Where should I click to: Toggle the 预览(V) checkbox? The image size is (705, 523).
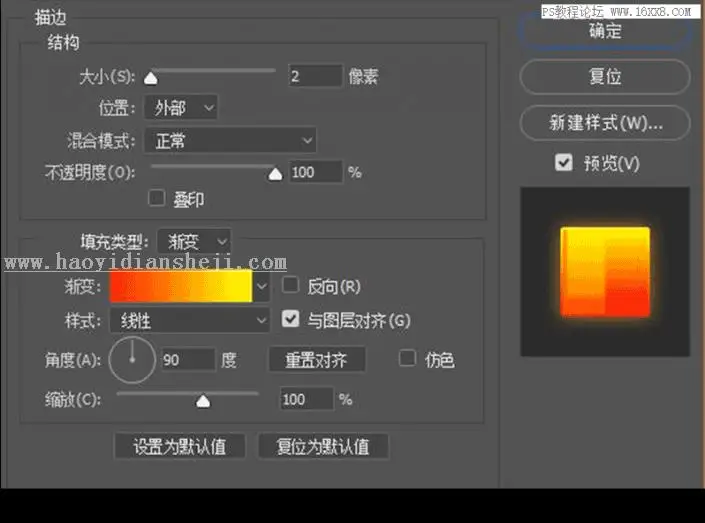(x=564, y=162)
